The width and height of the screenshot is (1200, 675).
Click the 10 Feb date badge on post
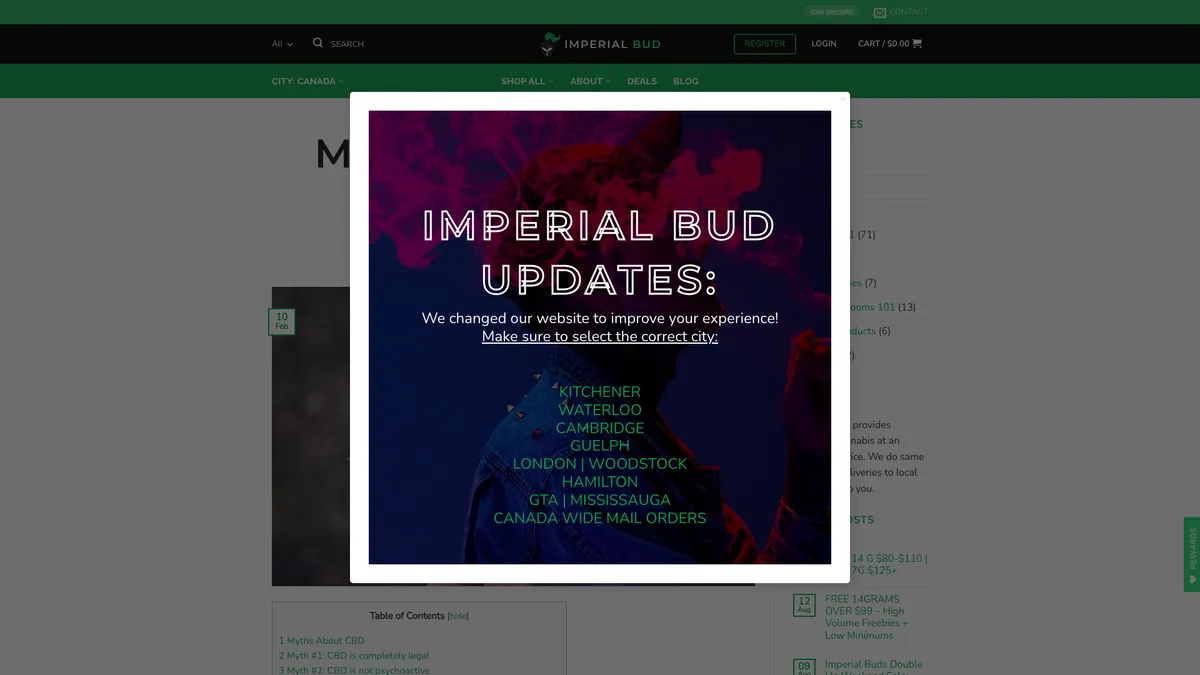[x=281, y=321]
